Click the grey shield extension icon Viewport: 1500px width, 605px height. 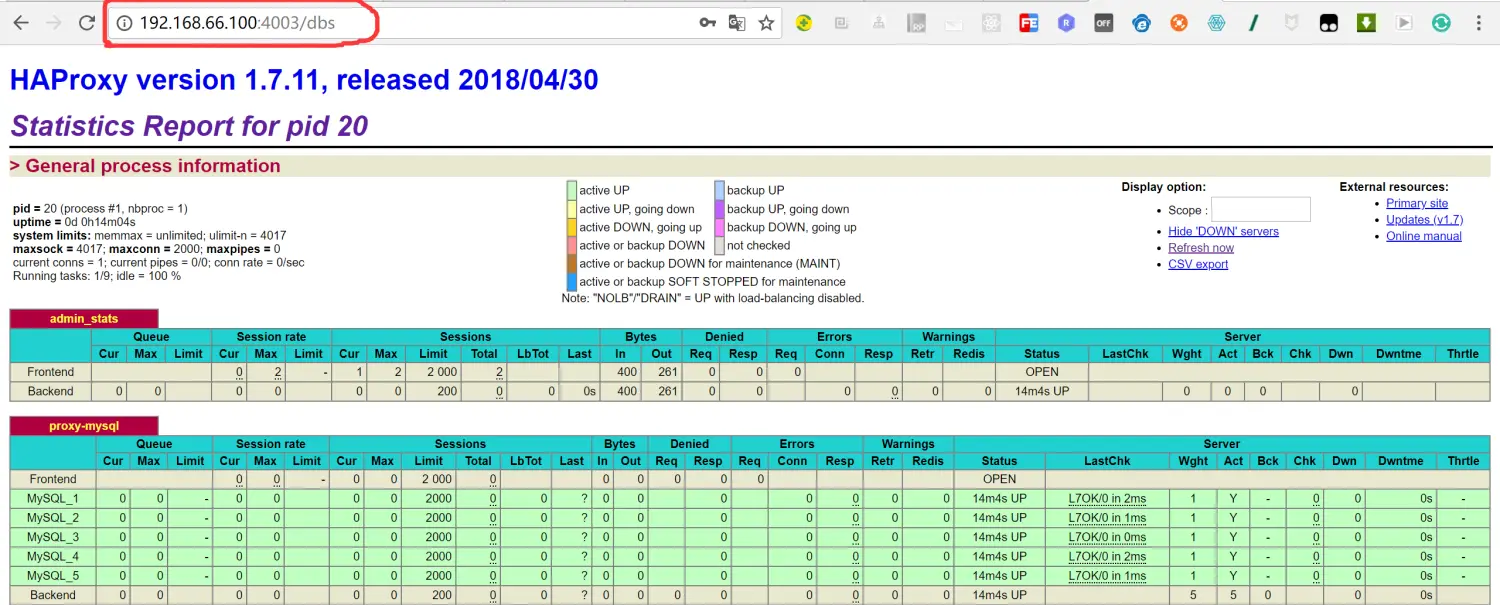[x=1291, y=23]
